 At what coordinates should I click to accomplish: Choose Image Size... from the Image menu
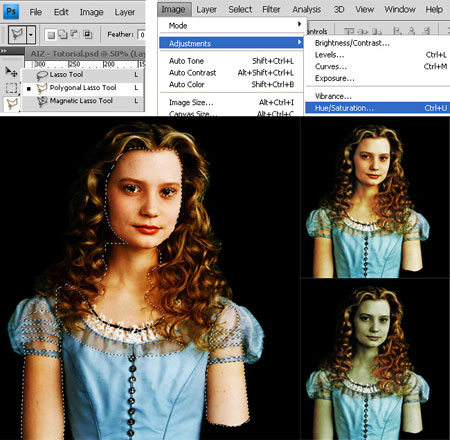click(x=231, y=102)
